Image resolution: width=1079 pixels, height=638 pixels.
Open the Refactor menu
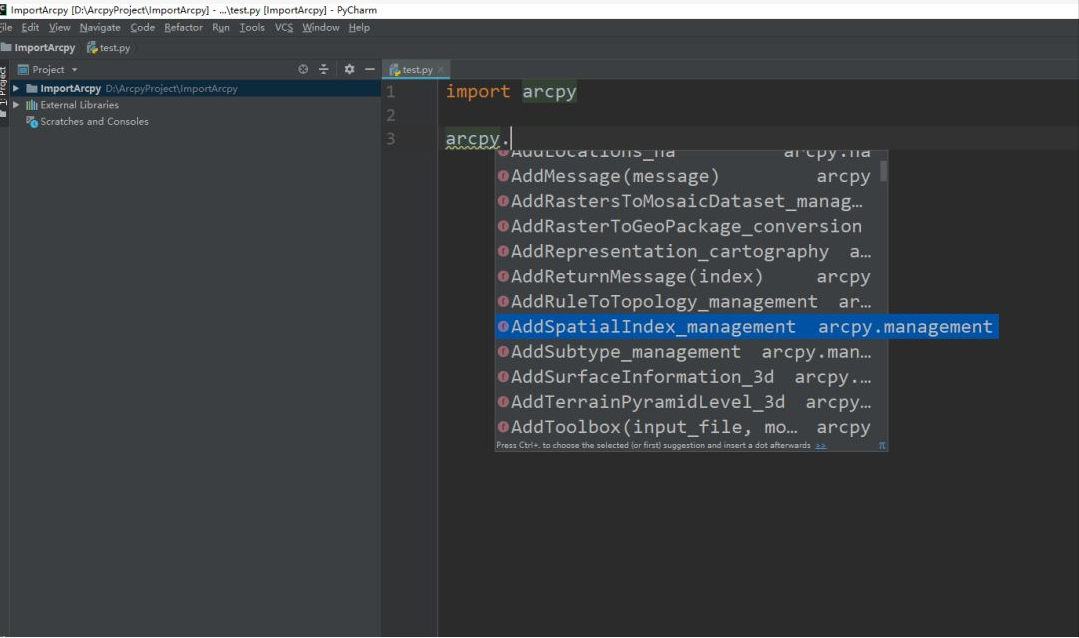click(x=183, y=28)
